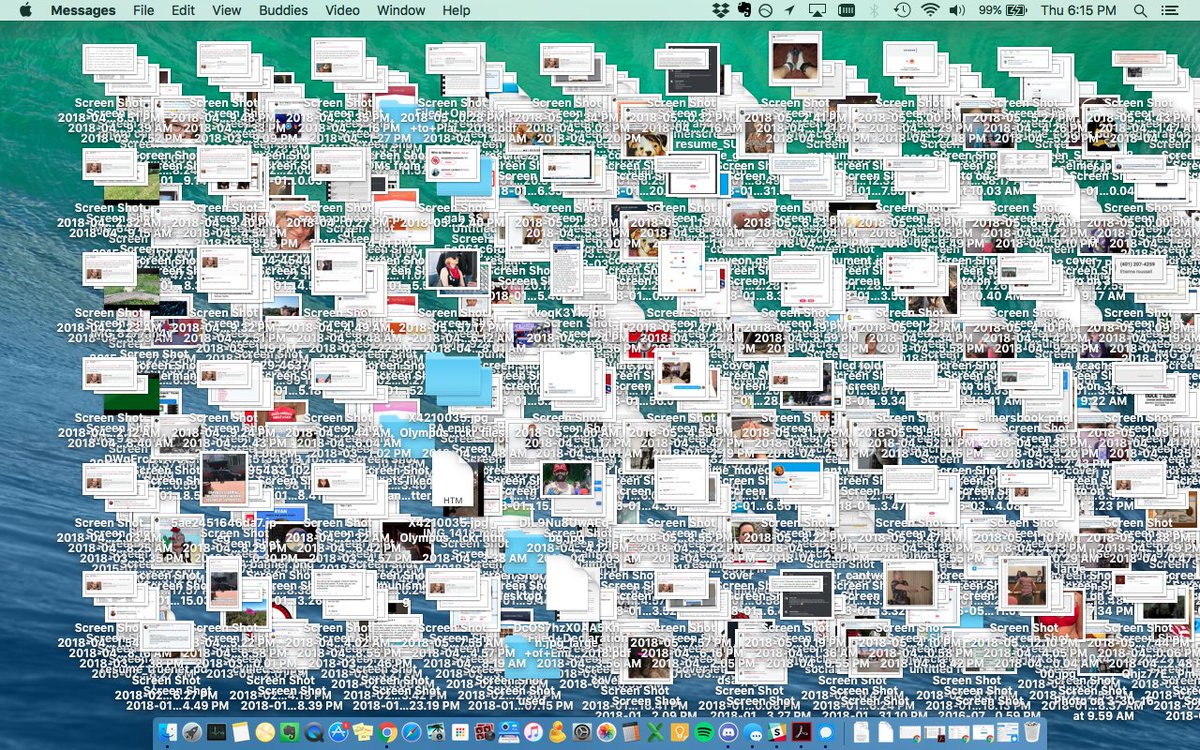Launch the rocket Launchpad Dock icon
Screen dimensions: 1200x750
pyautogui.click(x=192, y=732)
